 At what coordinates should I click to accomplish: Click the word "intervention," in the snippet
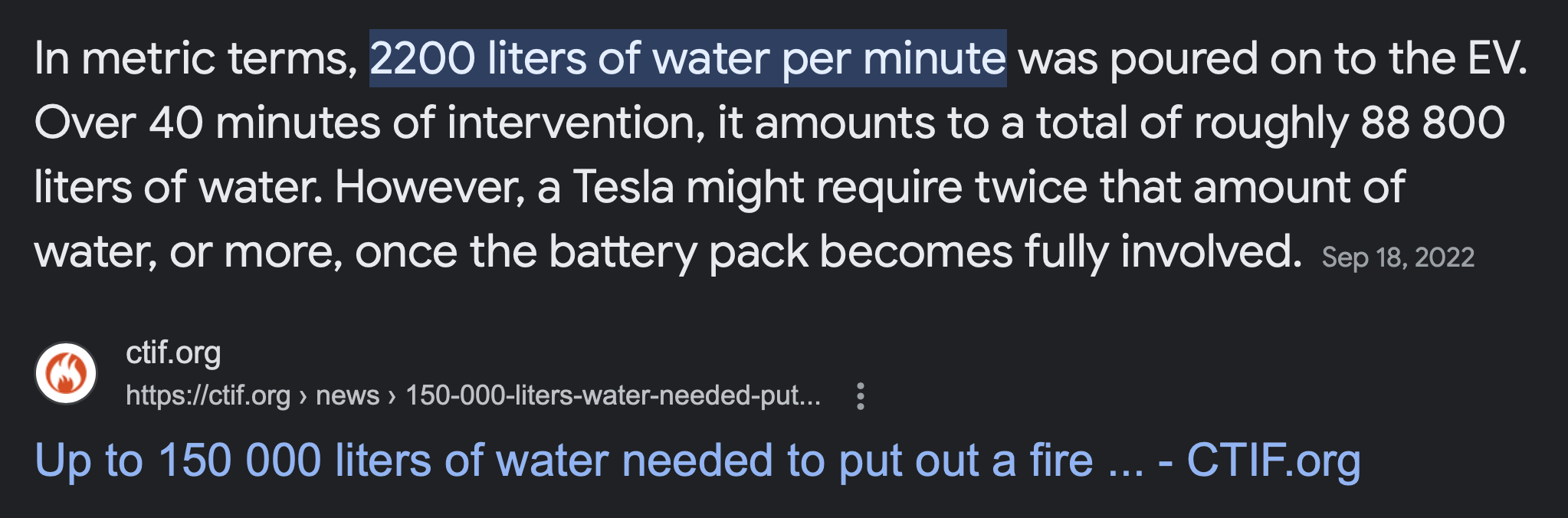point(576,123)
